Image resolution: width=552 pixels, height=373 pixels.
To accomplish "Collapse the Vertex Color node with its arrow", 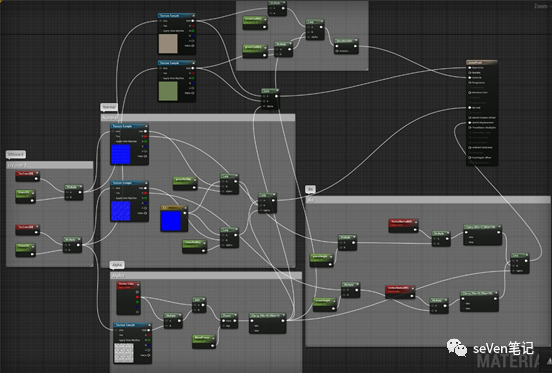I will pos(138,284).
